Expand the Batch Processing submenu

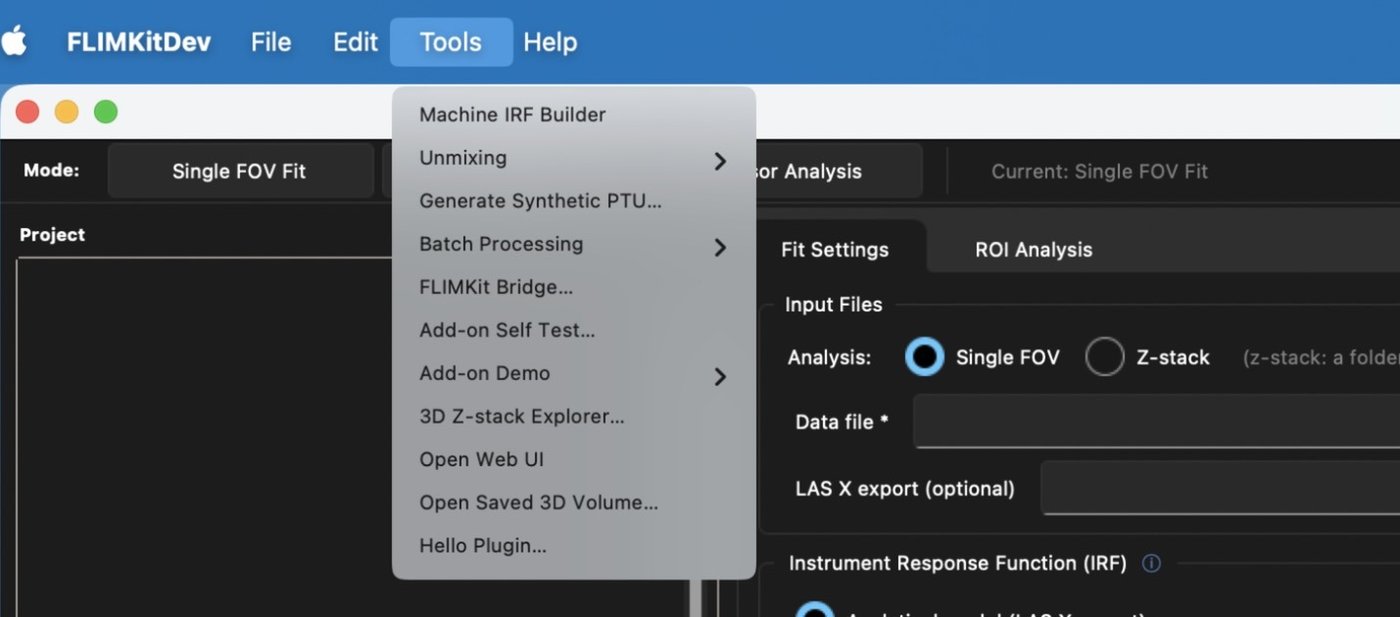pos(573,244)
